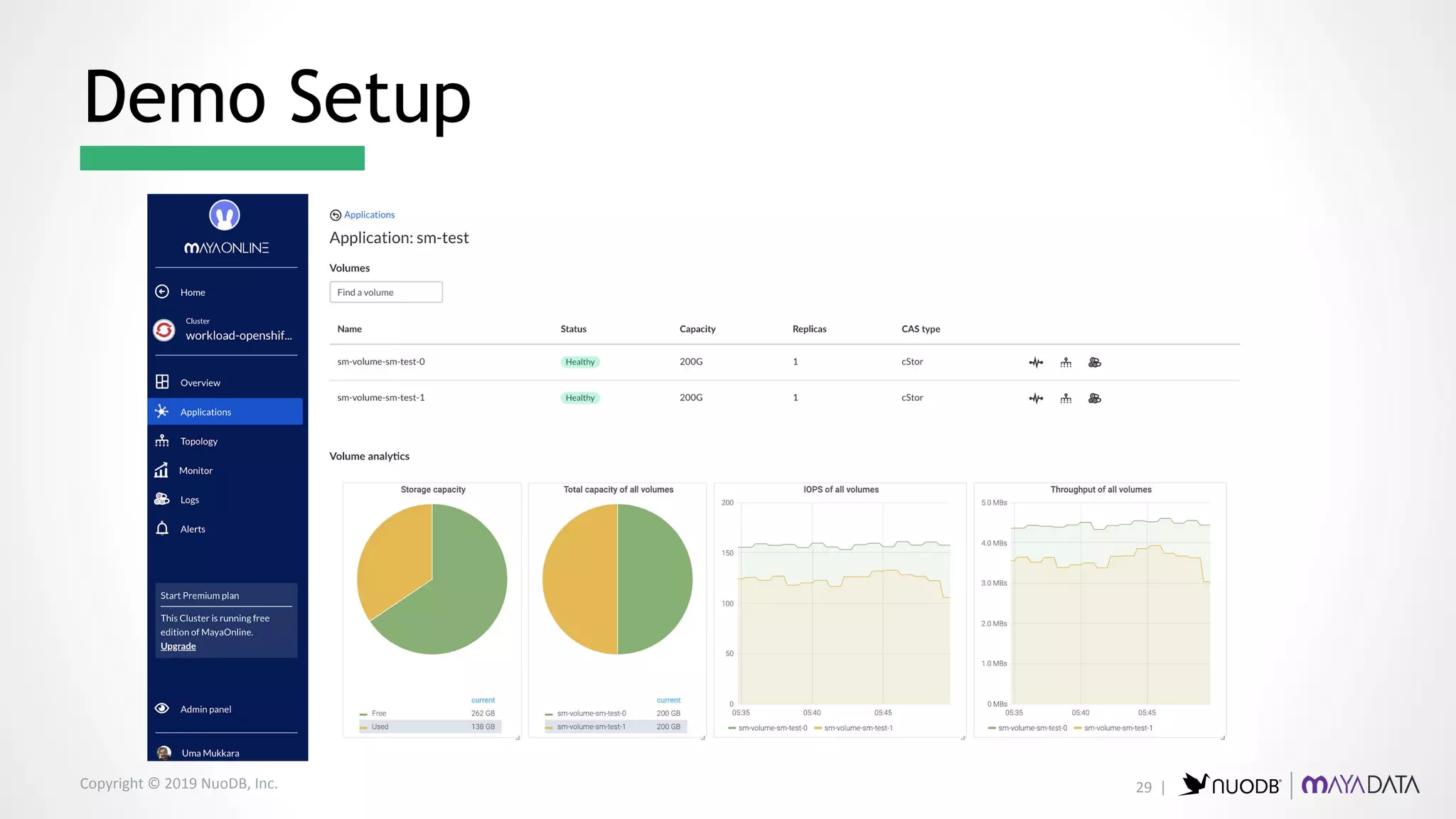Sort by the CAS type column header
The height and width of the screenshot is (819, 1456).
(x=921, y=329)
